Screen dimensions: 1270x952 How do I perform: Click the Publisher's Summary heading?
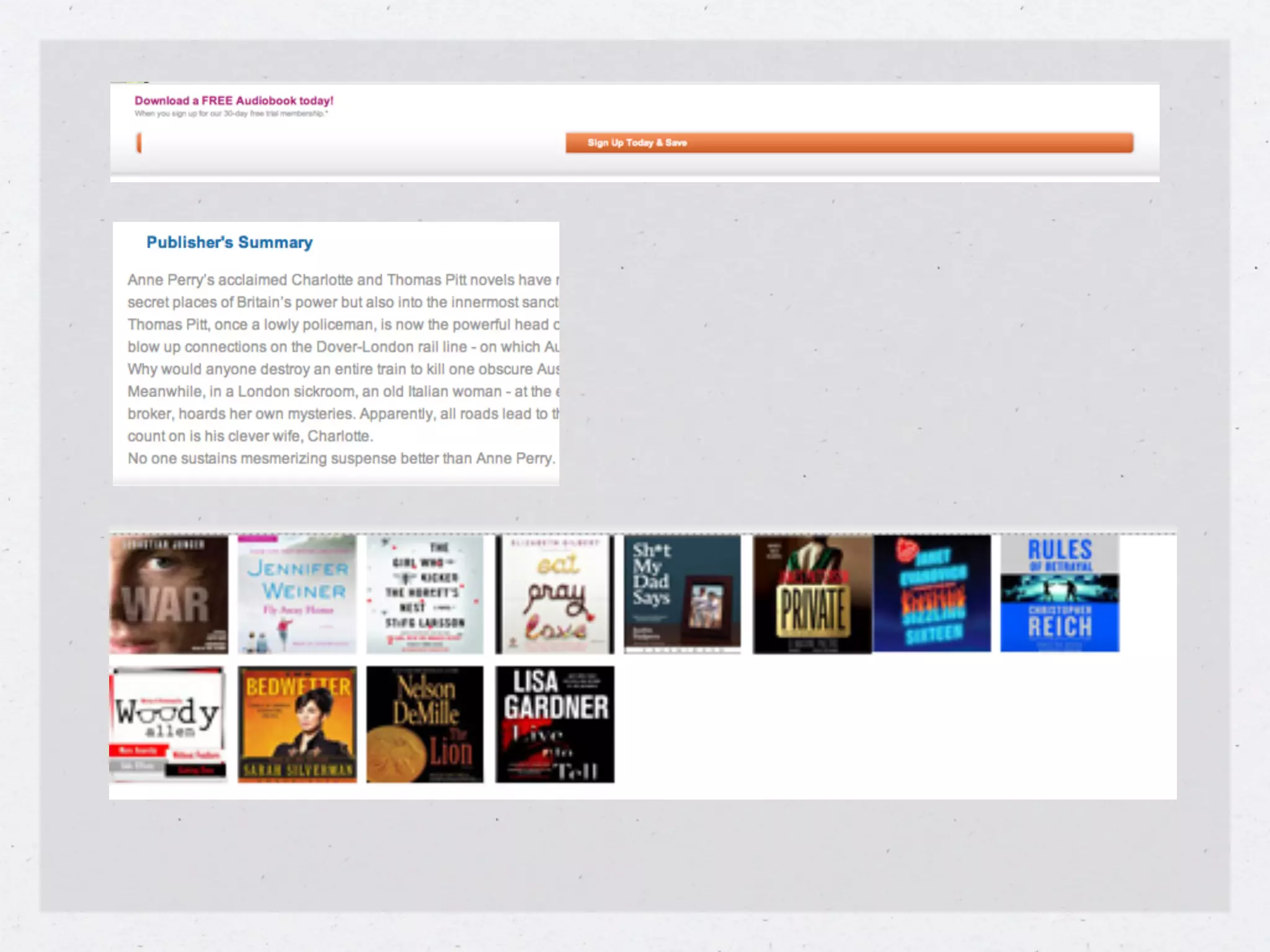(x=229, y=242)
